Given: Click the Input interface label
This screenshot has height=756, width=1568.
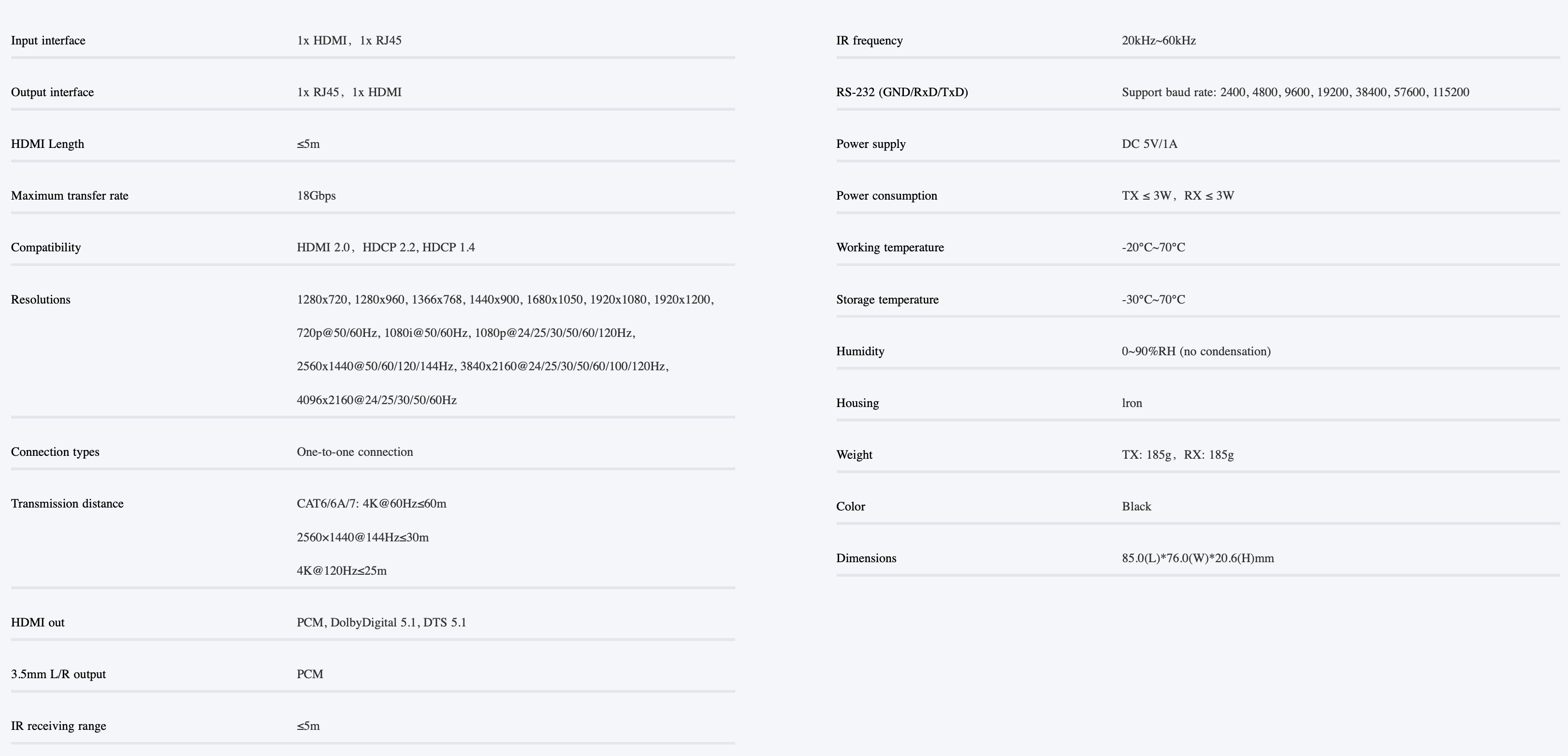Looking at the screenshot, I should [48, 41].
